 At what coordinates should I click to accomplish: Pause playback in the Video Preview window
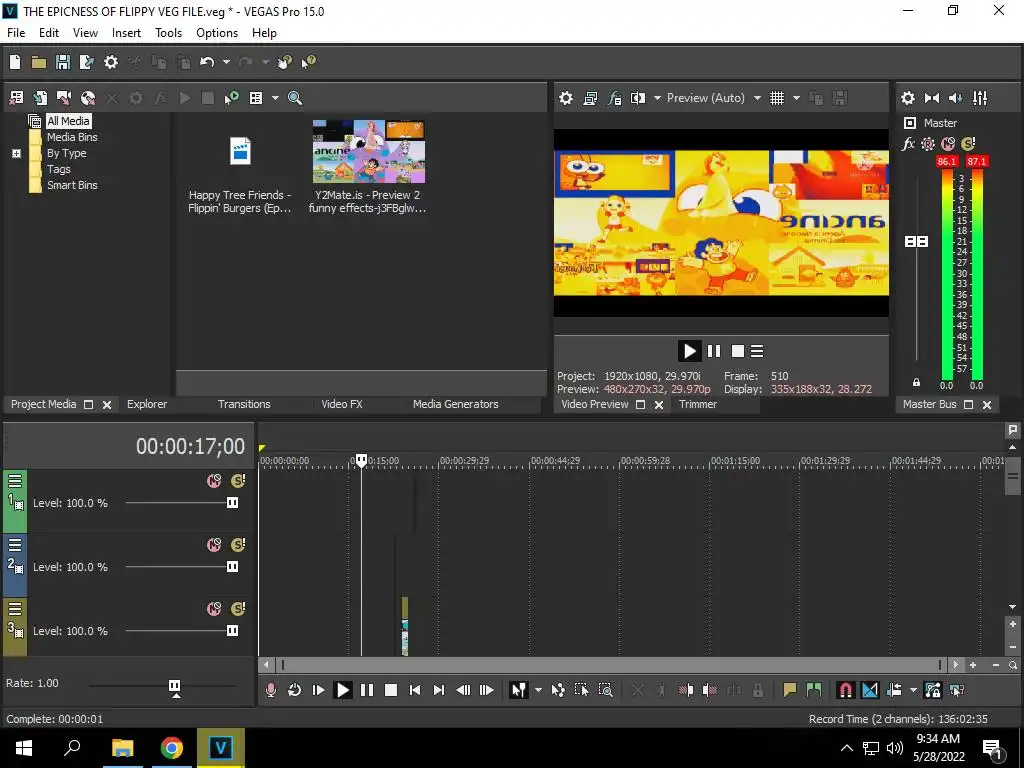[714, 351]
